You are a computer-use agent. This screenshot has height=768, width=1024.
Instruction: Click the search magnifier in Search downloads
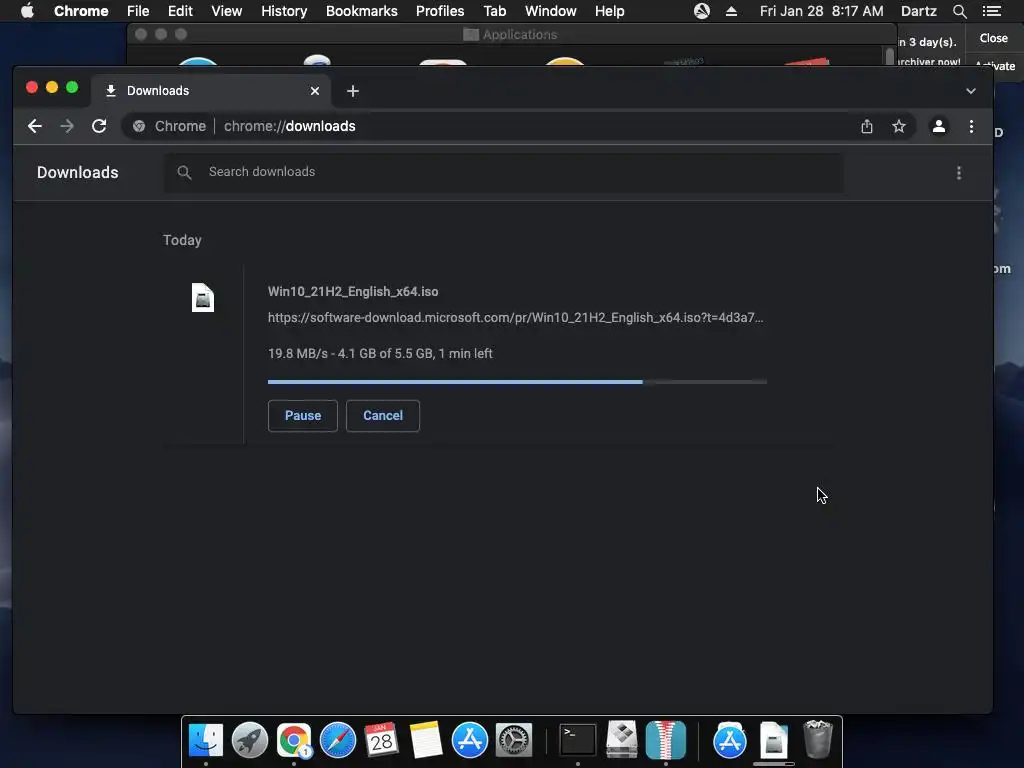(x=184, y=172)
